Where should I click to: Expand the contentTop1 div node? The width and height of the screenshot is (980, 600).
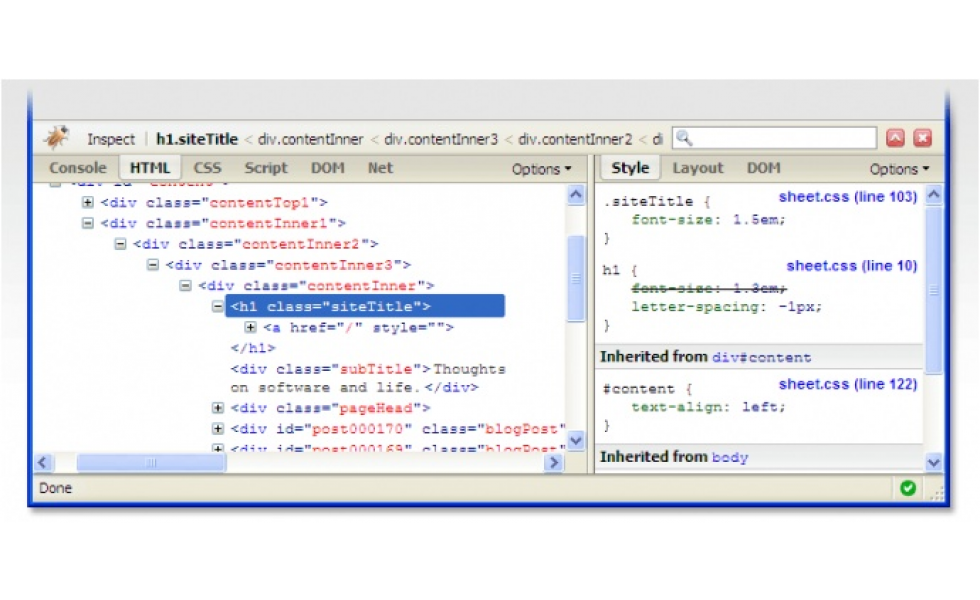(88, 202)
